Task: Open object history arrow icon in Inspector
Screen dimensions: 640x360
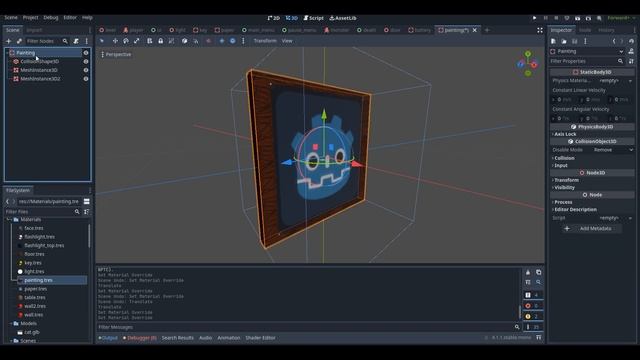Action: click(x=631, y=41)
